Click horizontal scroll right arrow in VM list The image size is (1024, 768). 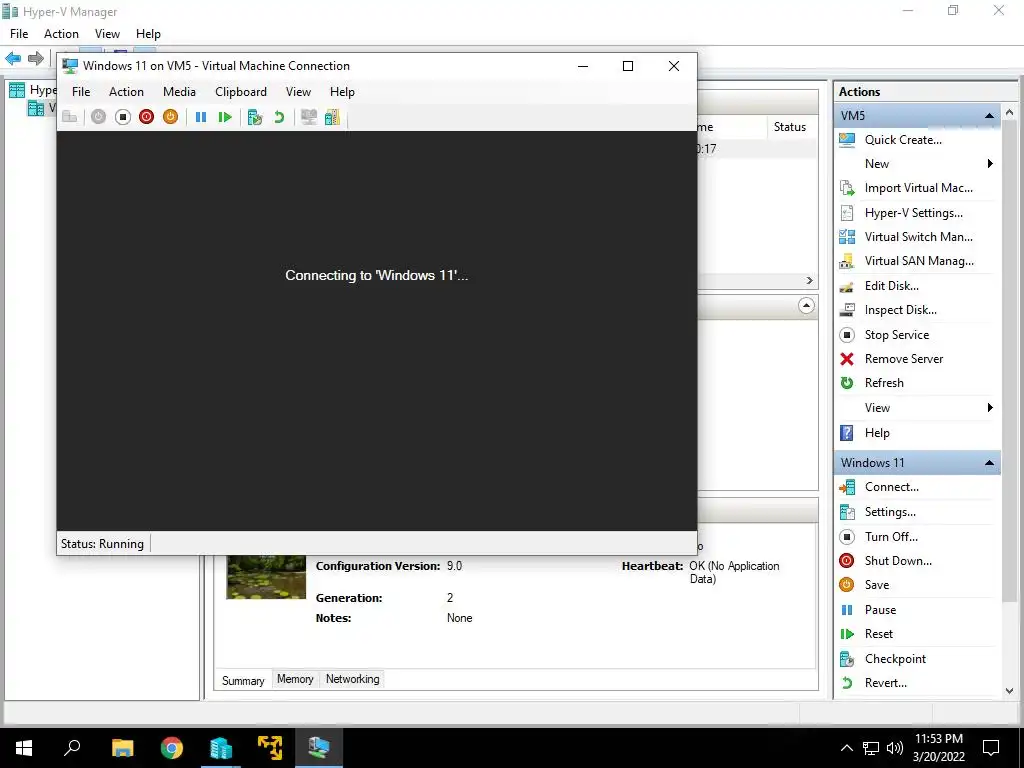810,281
